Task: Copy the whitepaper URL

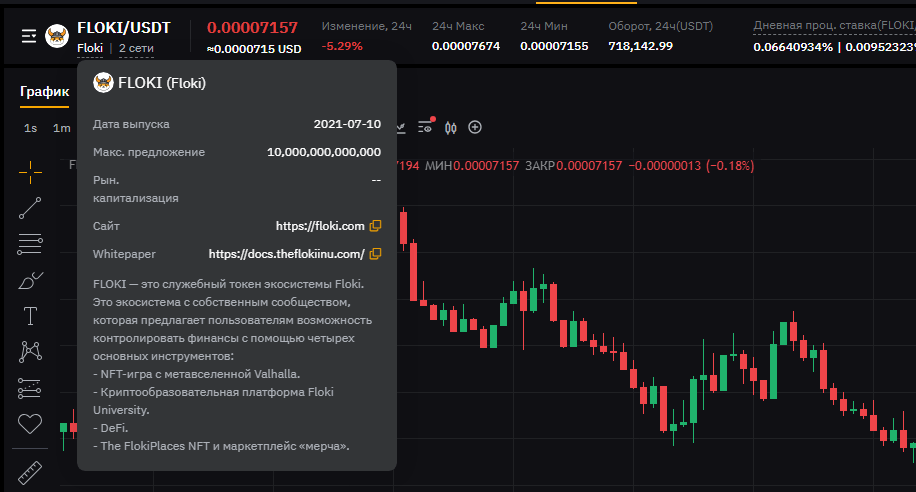Action: click(376, 254)
